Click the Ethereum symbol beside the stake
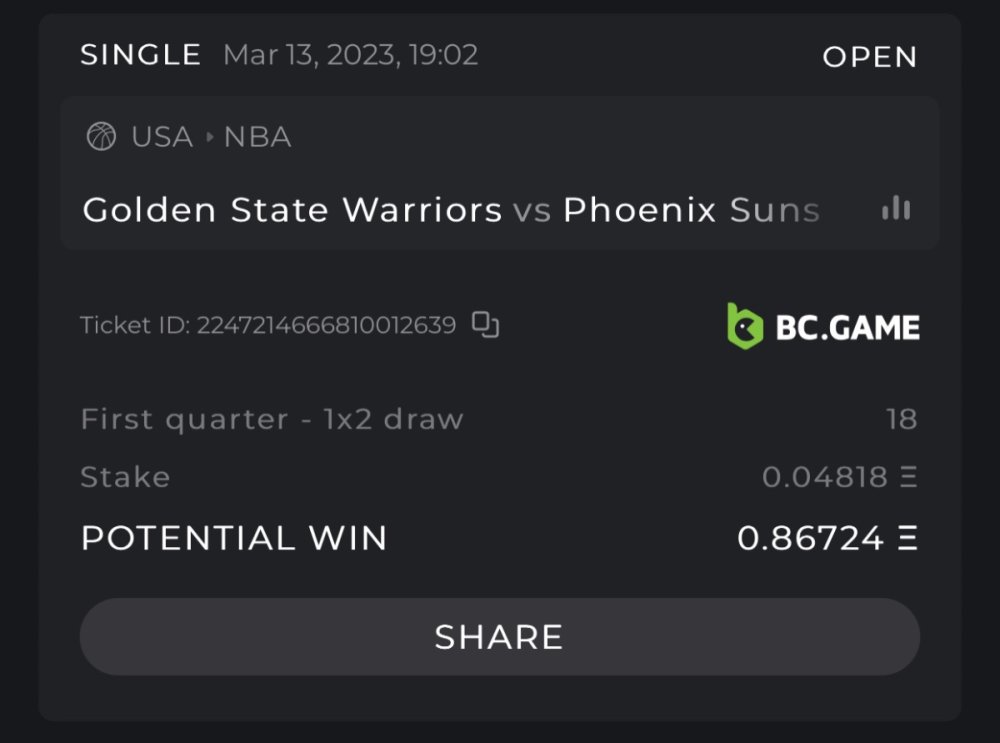Screen dimensions: 1000x743 point(908,477)
